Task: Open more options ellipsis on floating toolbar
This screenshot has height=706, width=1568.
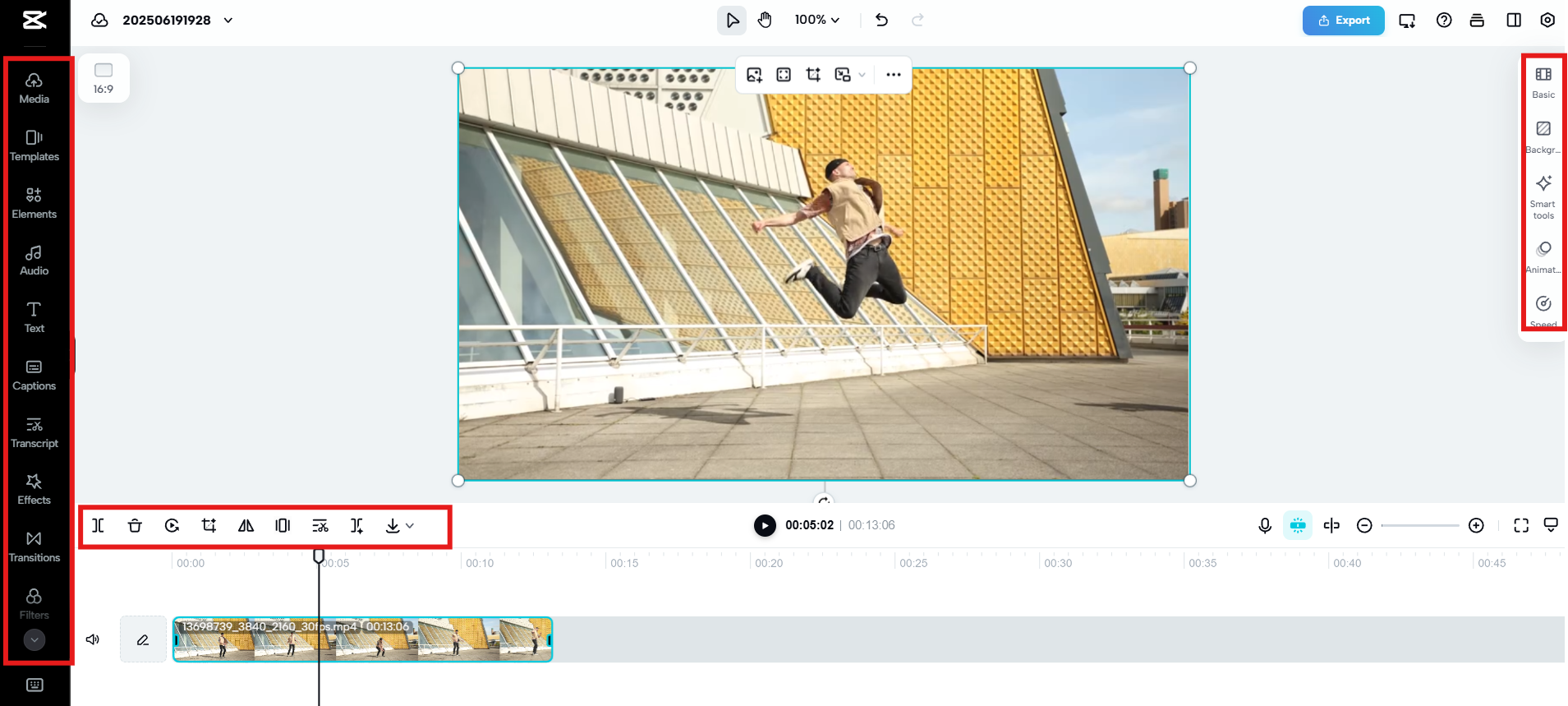Action: (x=894, y=75)
